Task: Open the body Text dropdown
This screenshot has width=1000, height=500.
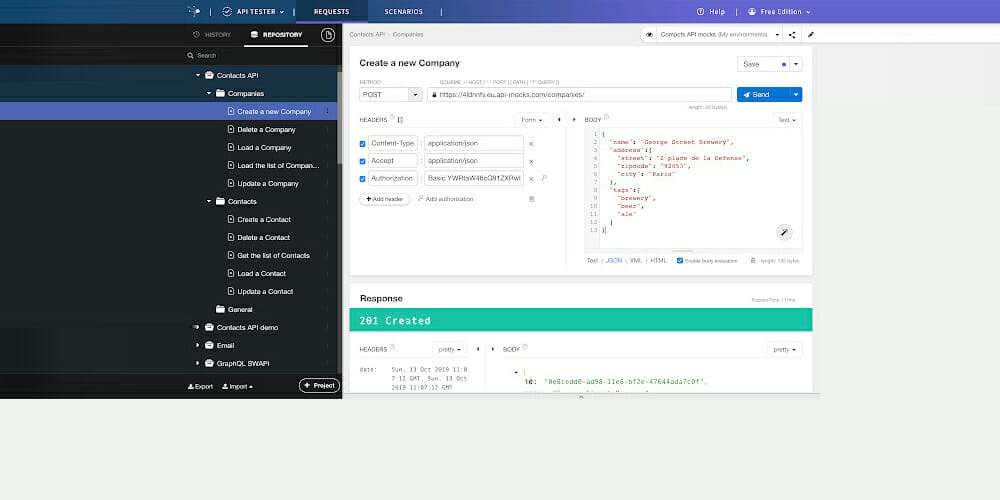Action: tap(787, 120)
